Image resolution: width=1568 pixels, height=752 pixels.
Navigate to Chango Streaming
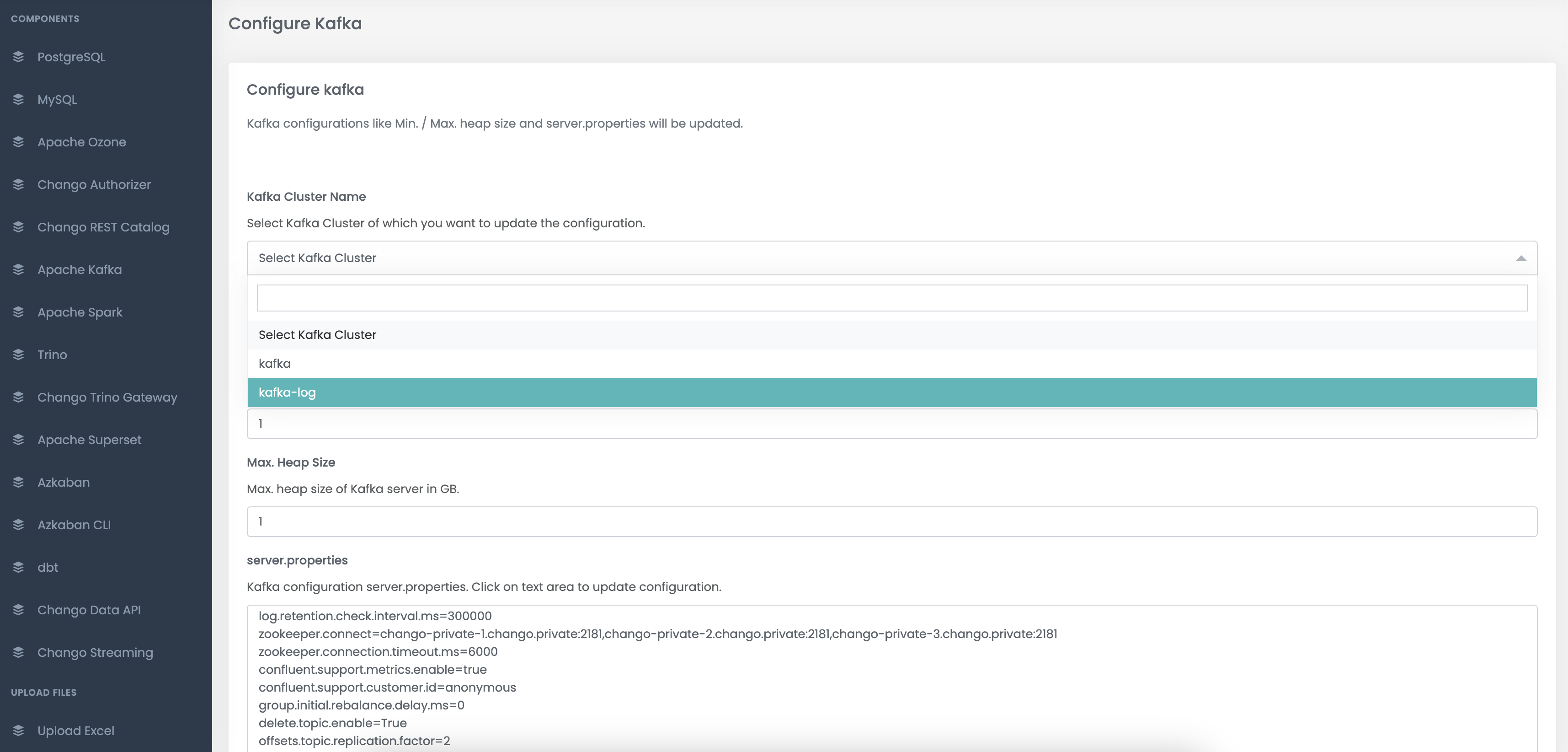click(95, 652)
